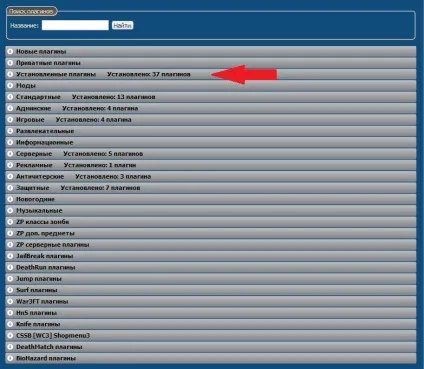This screenshot has width=424, height=369.
Task: Click the plus icon beside Jump плагины
Action: pos(10,278)
